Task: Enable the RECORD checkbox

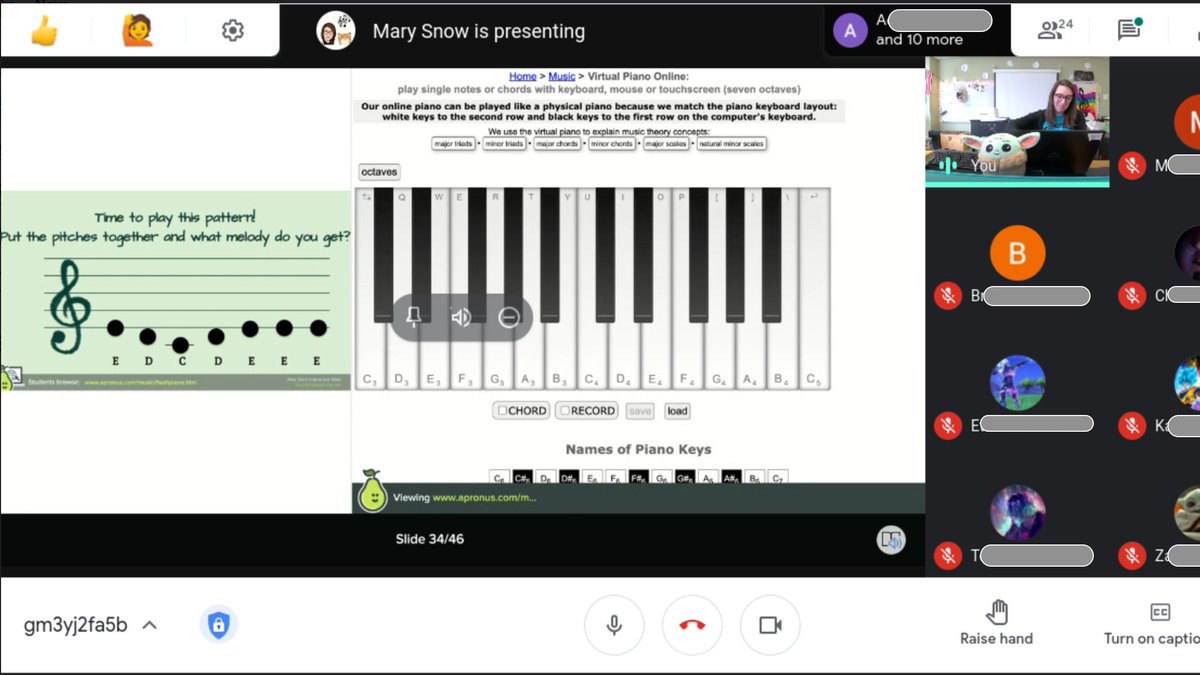Action: [565, 410]
